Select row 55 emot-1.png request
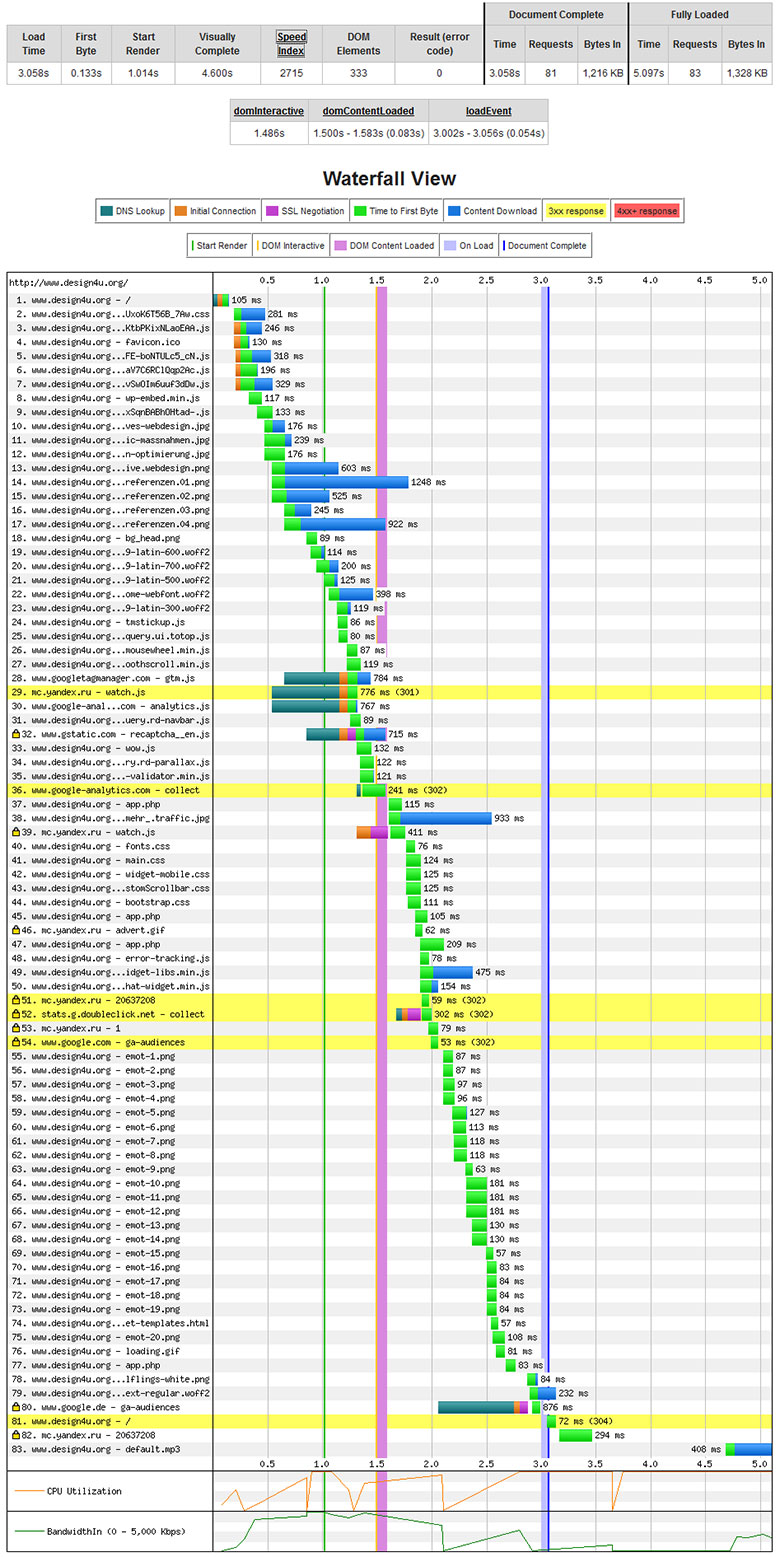Image resolution: width=780 pixels, height=1557 pixels. tap(93, 1056)
